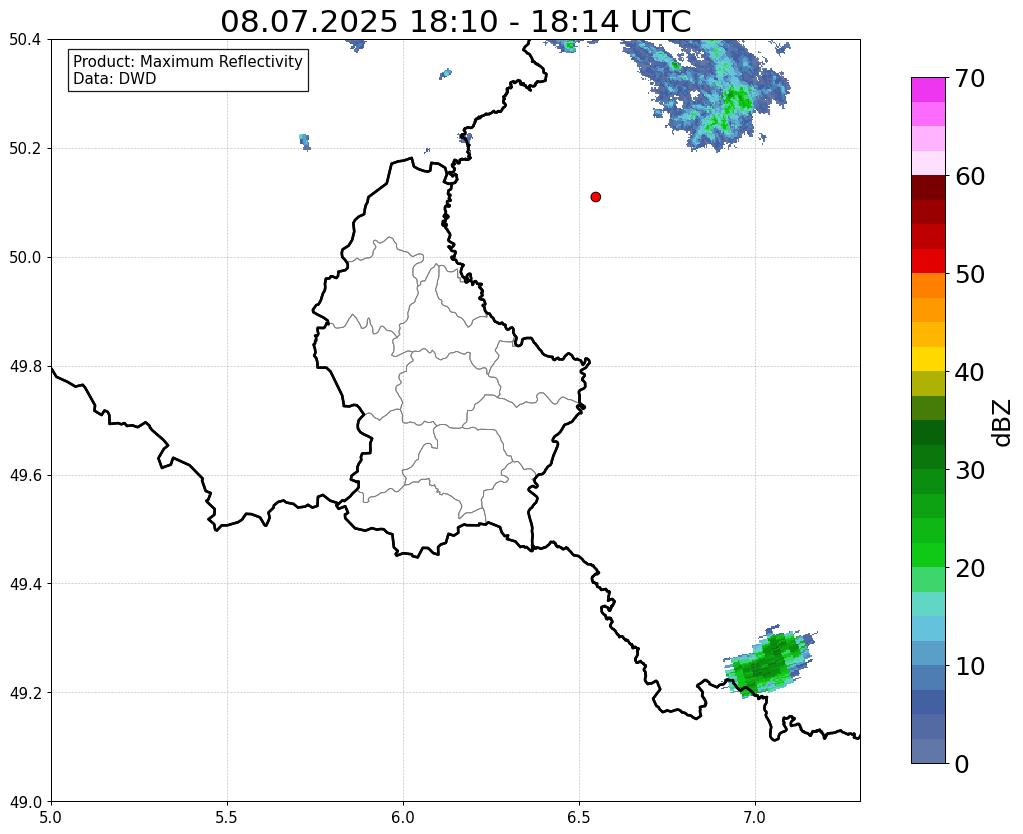Screen dimensions: 1023x834
Task: Click the dark red colorbar swatch below 60
Action: pyautogui.click(x=928, y=188)
